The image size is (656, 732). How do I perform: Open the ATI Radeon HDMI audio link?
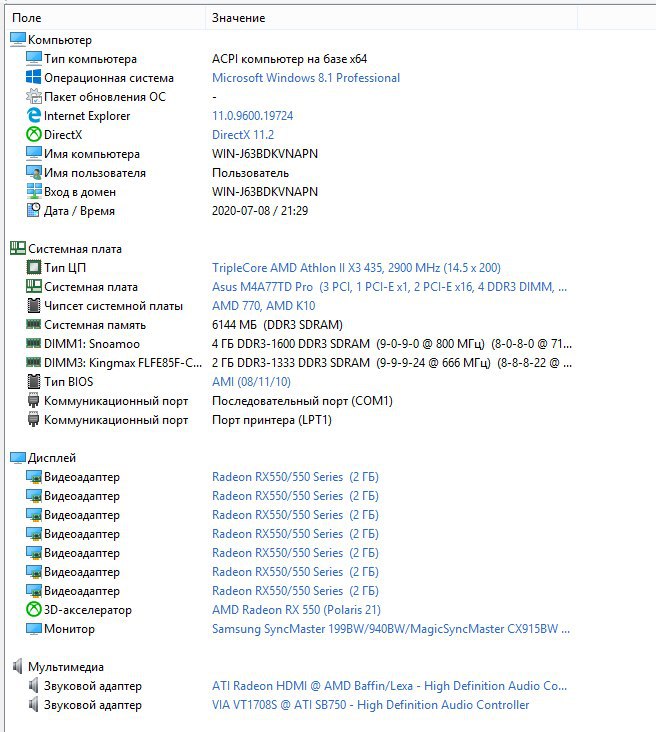pyautogui.click(x=389, y=686)
